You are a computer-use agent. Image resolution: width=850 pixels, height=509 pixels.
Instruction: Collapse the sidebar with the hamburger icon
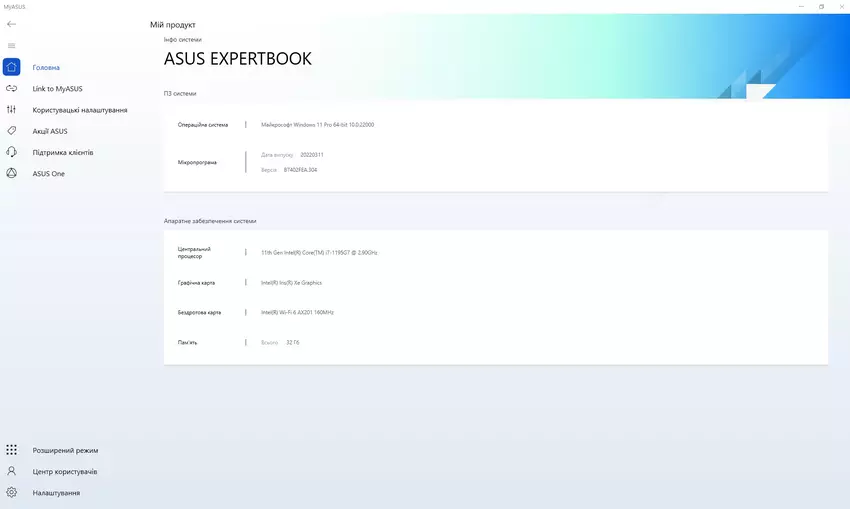[x=11, y=46]
